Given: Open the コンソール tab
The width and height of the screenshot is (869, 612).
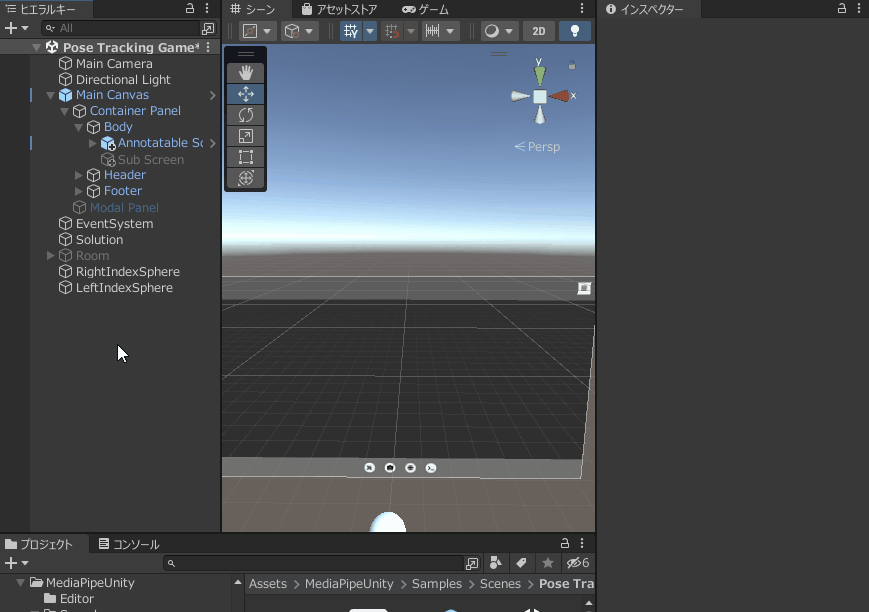Looking at the screenshot, I should pos(129,544).
